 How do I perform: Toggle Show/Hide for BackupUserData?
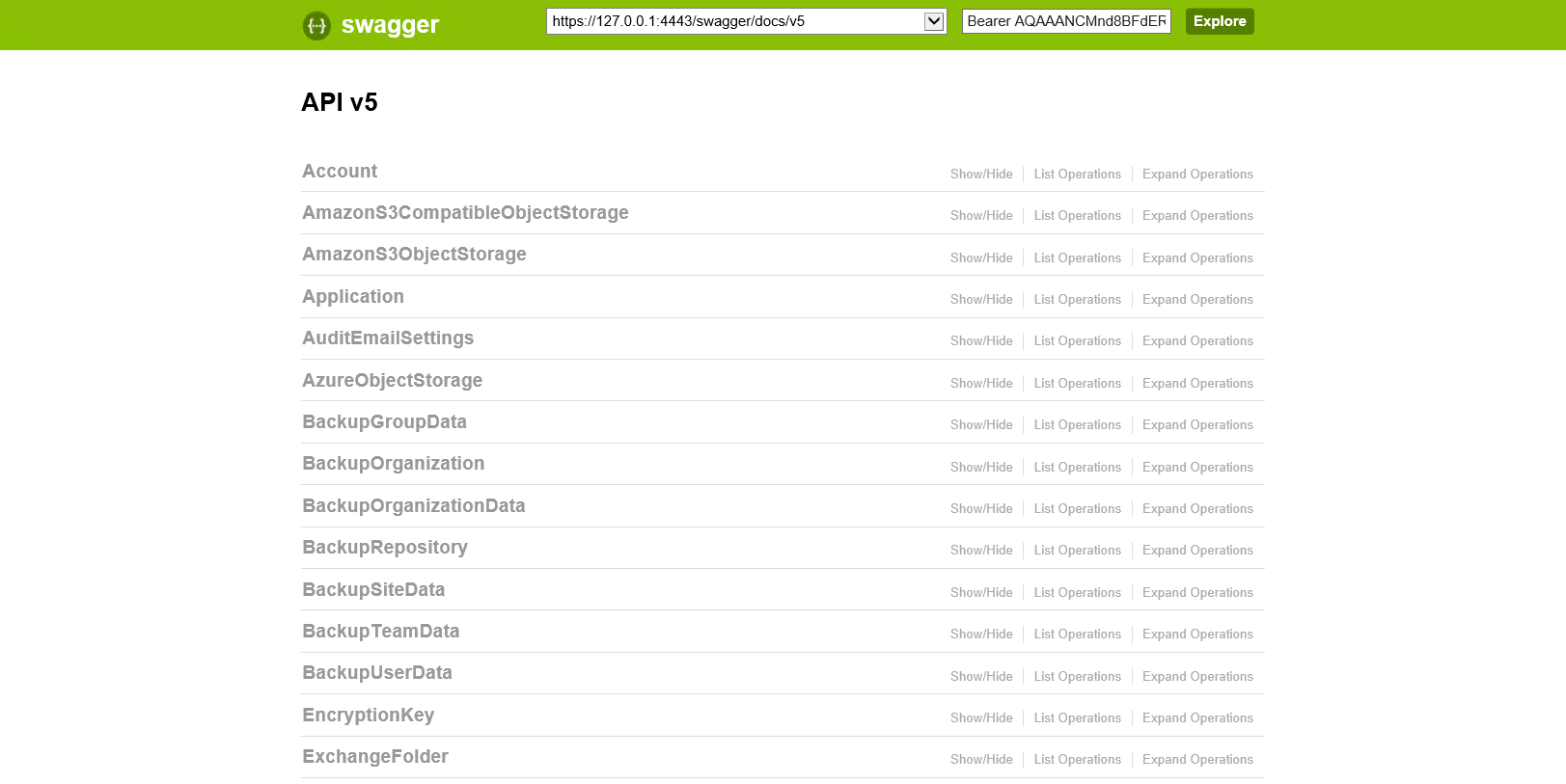pyautogui.click(x=981, y=677)
